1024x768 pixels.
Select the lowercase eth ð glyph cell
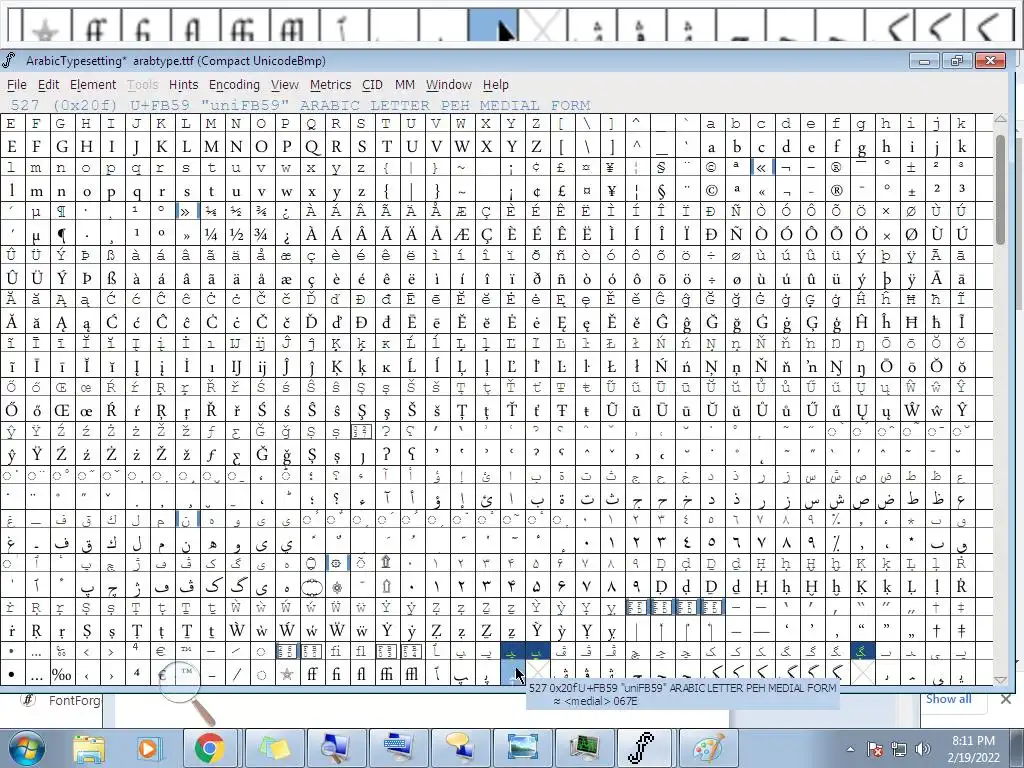536,279
